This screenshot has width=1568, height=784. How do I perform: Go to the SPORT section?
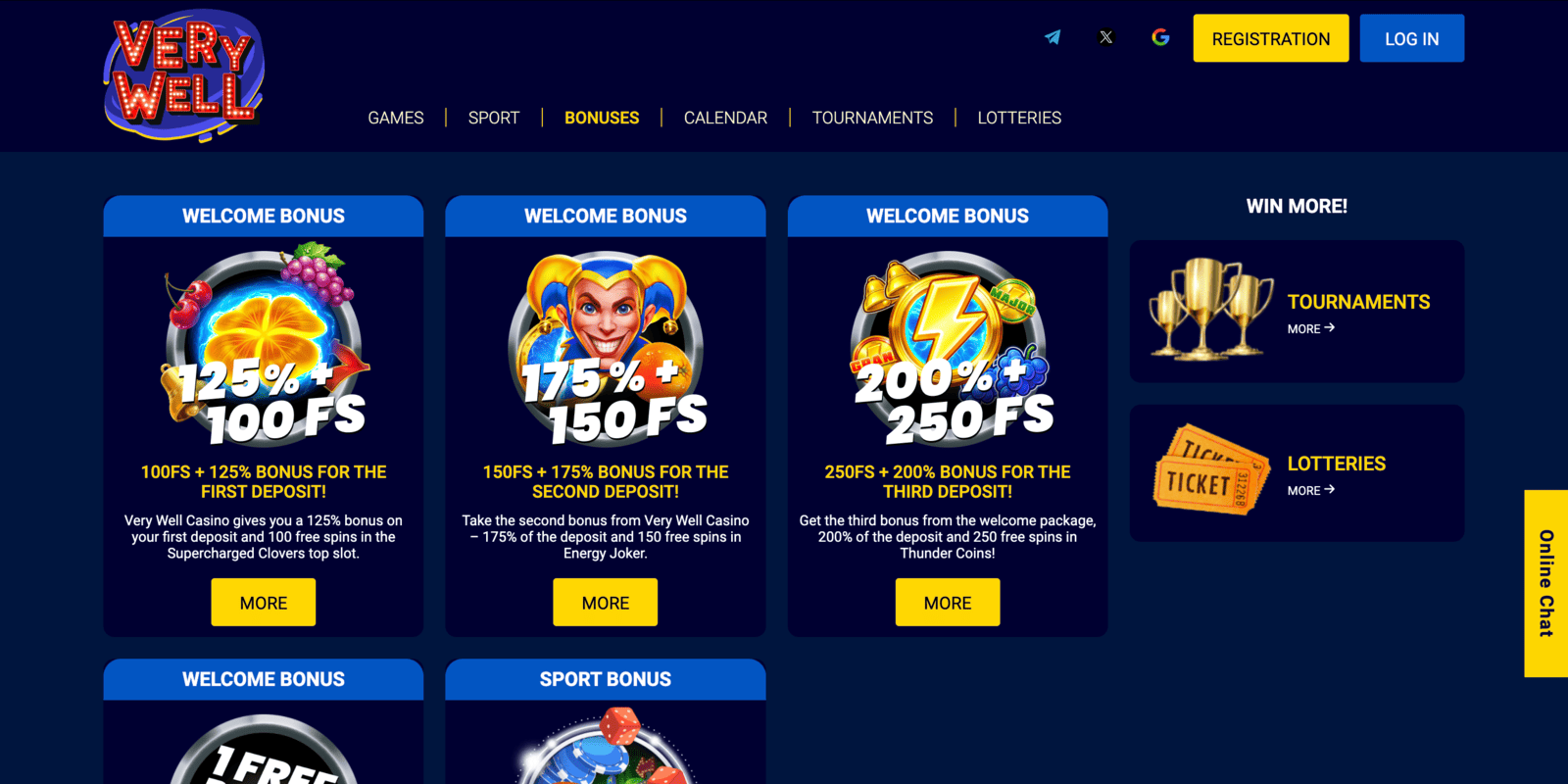(x=494, y=118)
